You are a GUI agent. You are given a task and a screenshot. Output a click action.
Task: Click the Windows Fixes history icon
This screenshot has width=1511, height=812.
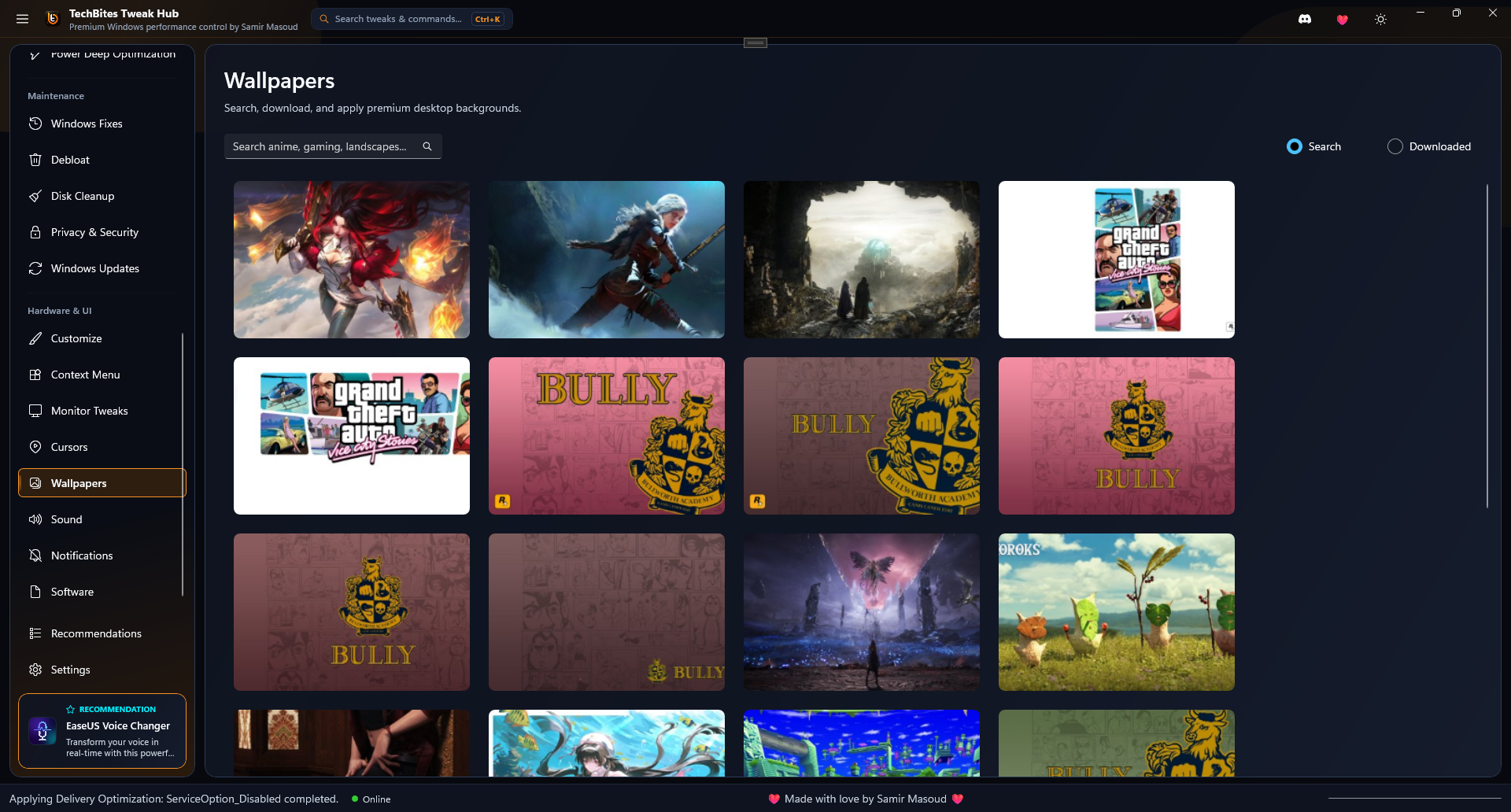click(35, 124)
